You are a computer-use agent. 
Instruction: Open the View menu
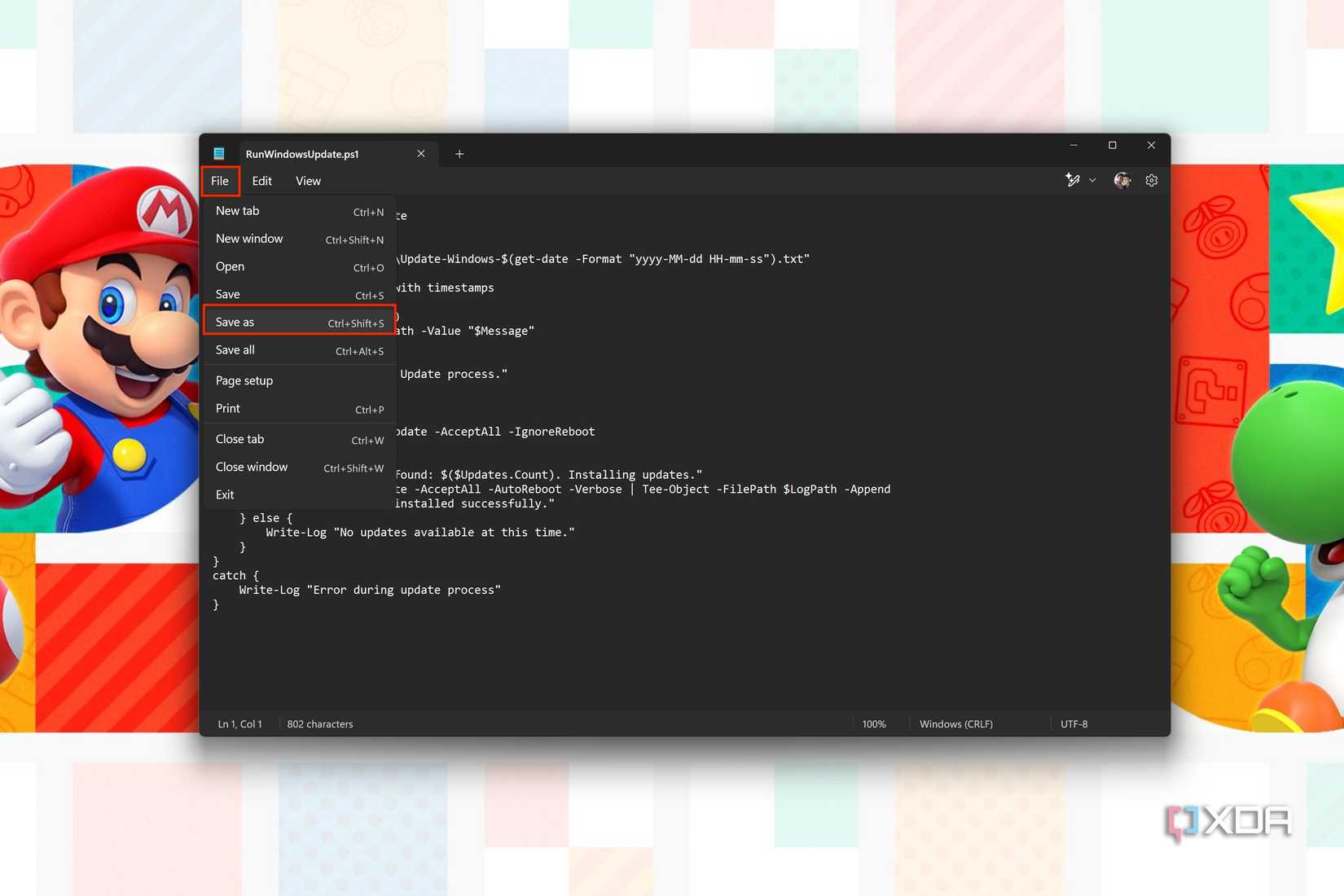pyautogui.click(x=307, y=180)
